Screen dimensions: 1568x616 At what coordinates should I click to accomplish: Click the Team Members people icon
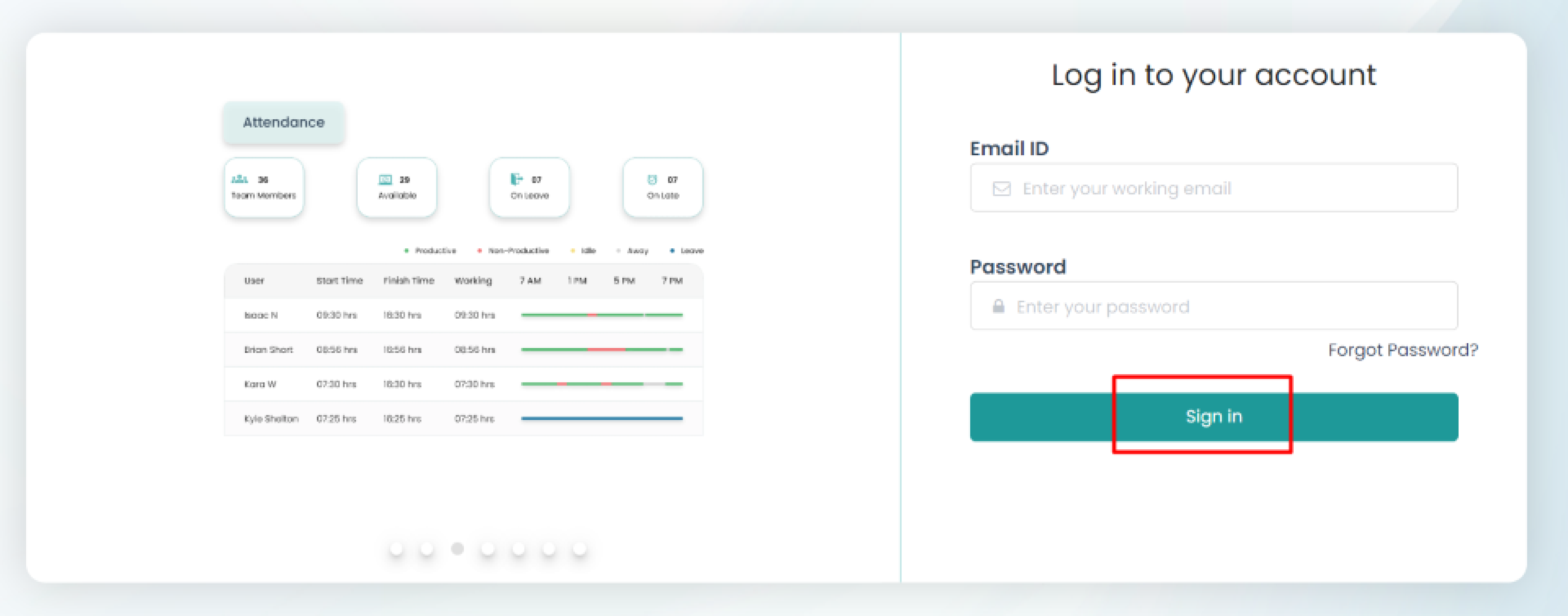click(x=240, y=179)
